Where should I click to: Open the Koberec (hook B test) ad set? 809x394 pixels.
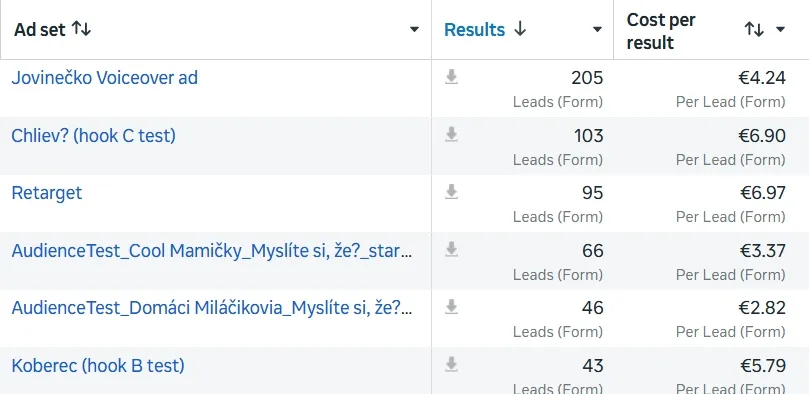point(98,366)
